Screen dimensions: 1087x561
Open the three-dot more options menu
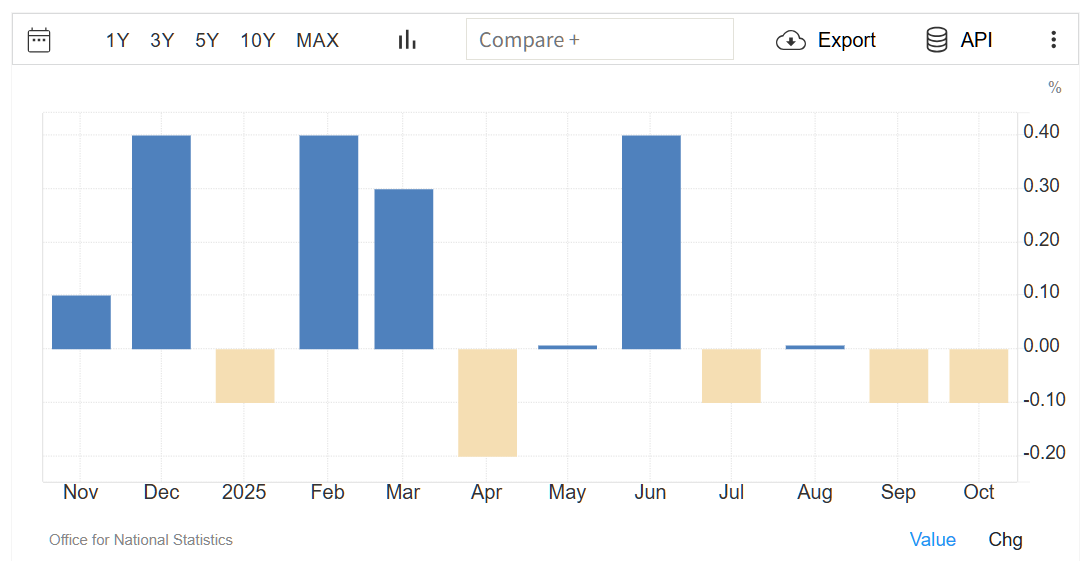(1053, 40)
